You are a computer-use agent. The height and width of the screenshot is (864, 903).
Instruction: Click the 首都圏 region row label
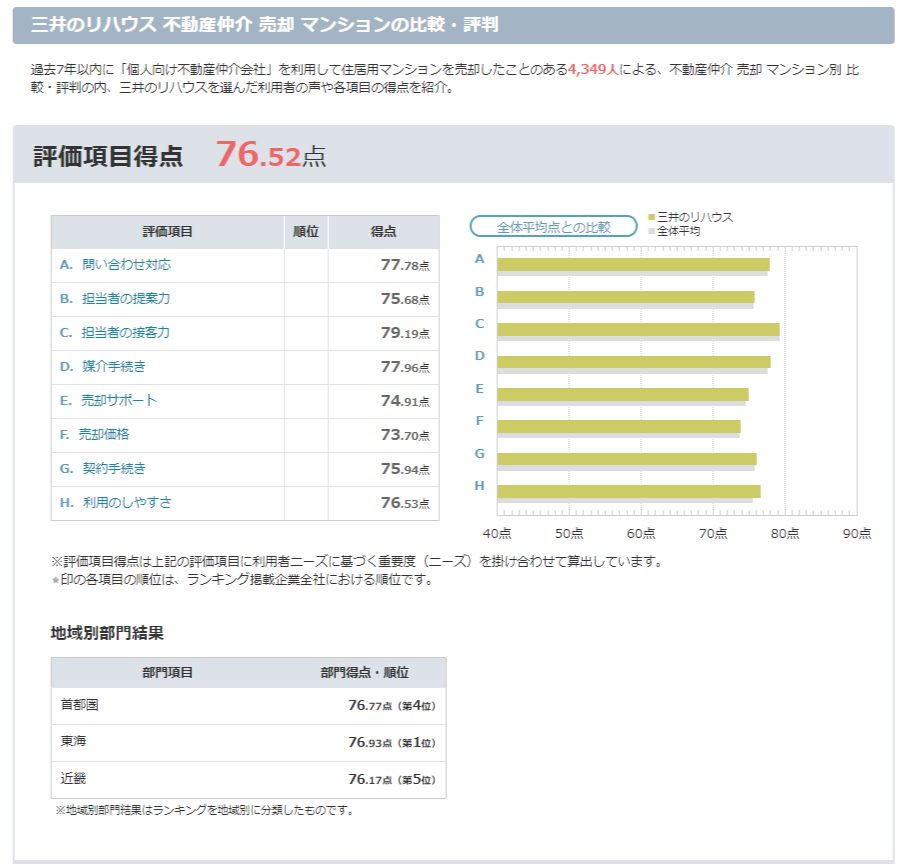[79, 704]
